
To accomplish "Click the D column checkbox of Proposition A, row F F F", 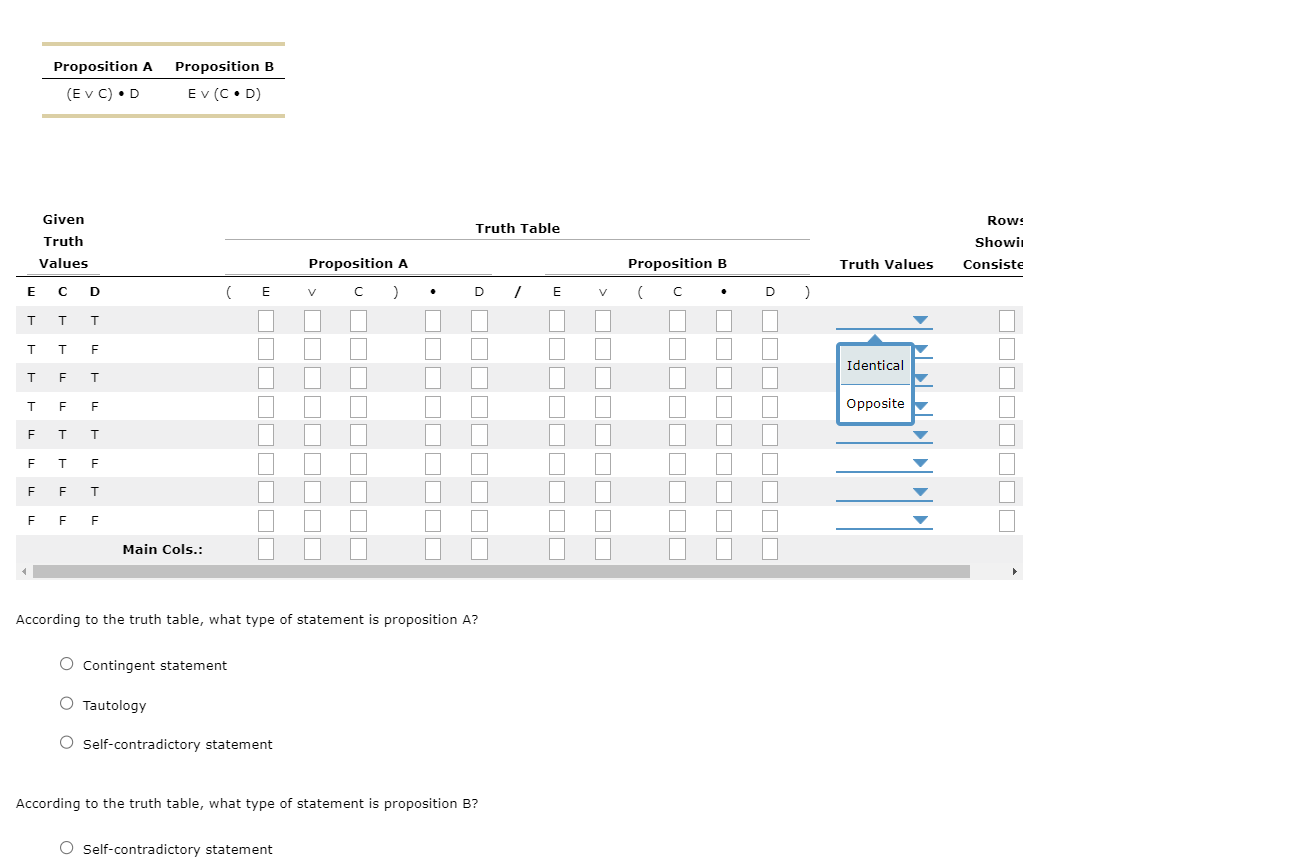I will coord(479,519).
